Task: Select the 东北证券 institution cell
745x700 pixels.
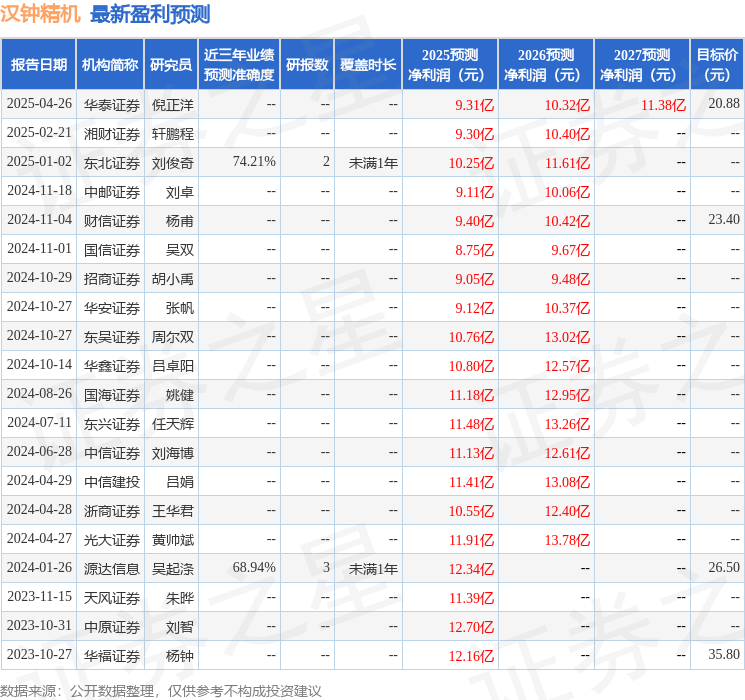Action: point(112,163)
